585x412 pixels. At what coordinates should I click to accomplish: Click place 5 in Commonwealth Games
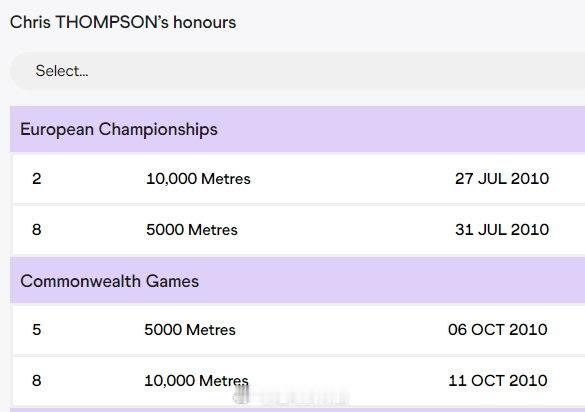[x=37, y=330]
